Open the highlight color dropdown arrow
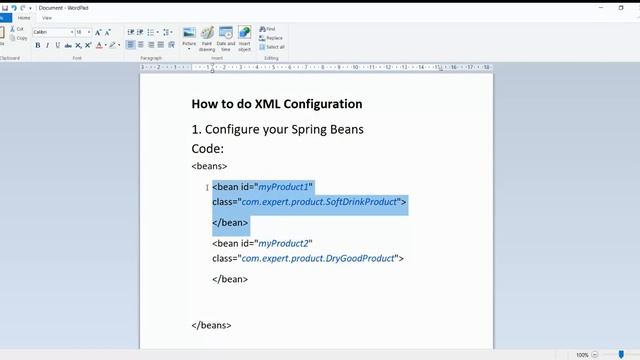The width and height of the screenshot is (640, 360). tap(119, 45)
